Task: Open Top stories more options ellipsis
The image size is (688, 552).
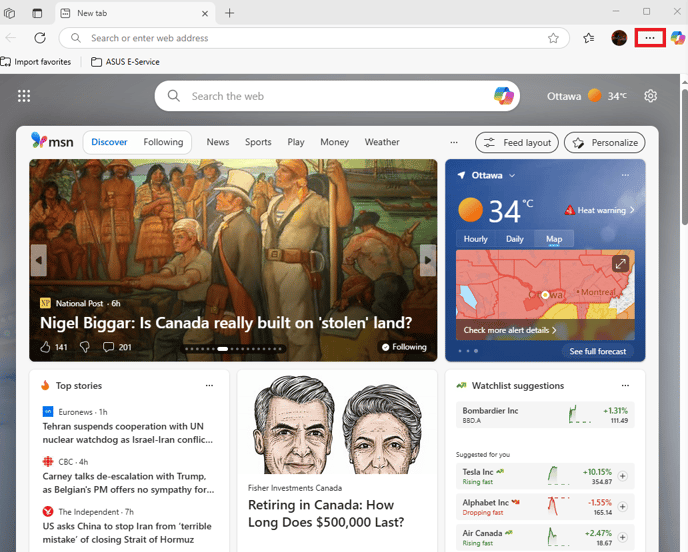Action: point(209,386)
